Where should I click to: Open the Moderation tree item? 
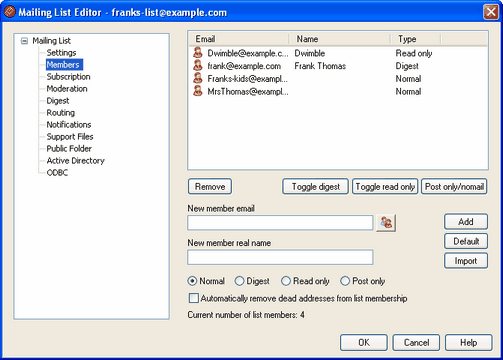(x=67, y=89)
